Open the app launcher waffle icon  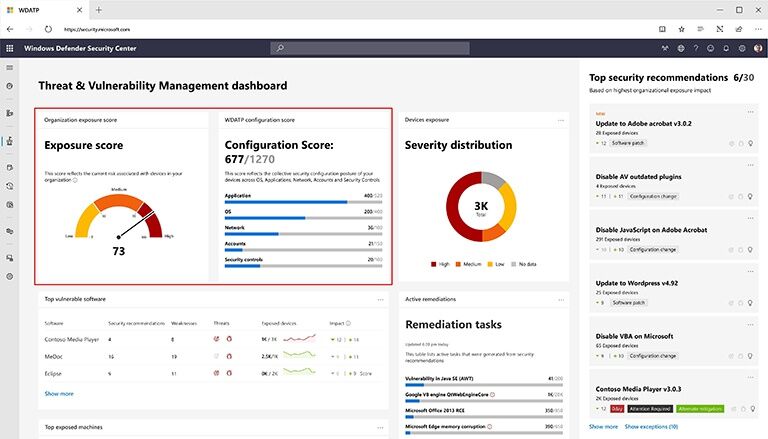(x=10, y=49)
